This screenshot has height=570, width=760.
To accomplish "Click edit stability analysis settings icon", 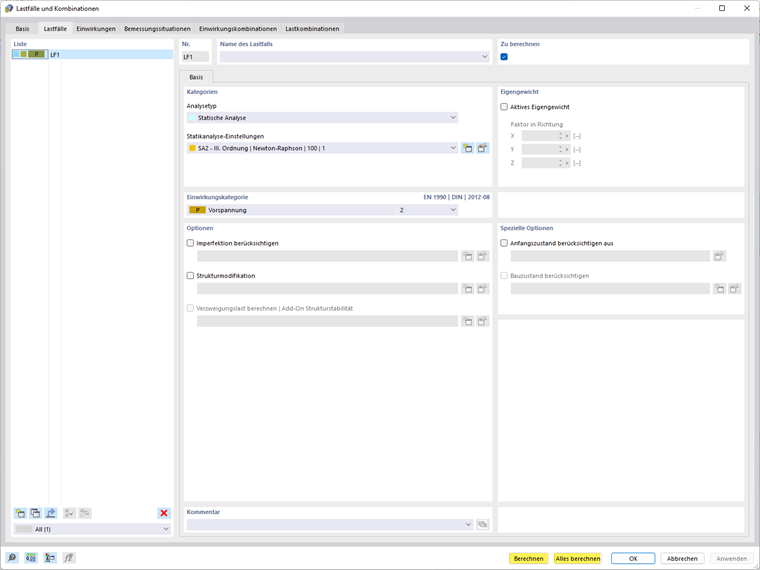I will tap(482, 321).
